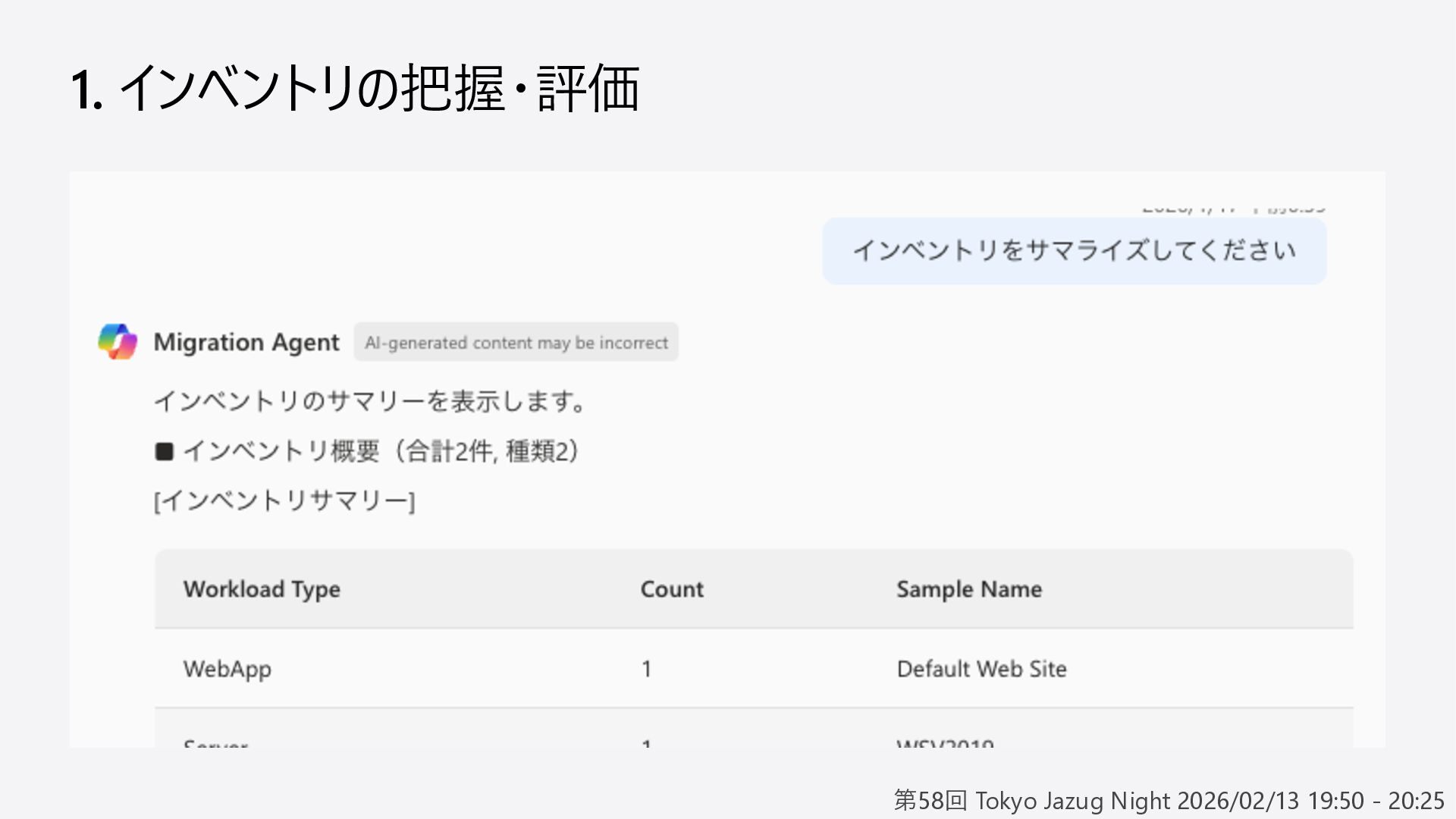Click the inventory summary intro sentence
Image resolution: width=1456 pixels, height=819 pixels.
click(369, 401)
